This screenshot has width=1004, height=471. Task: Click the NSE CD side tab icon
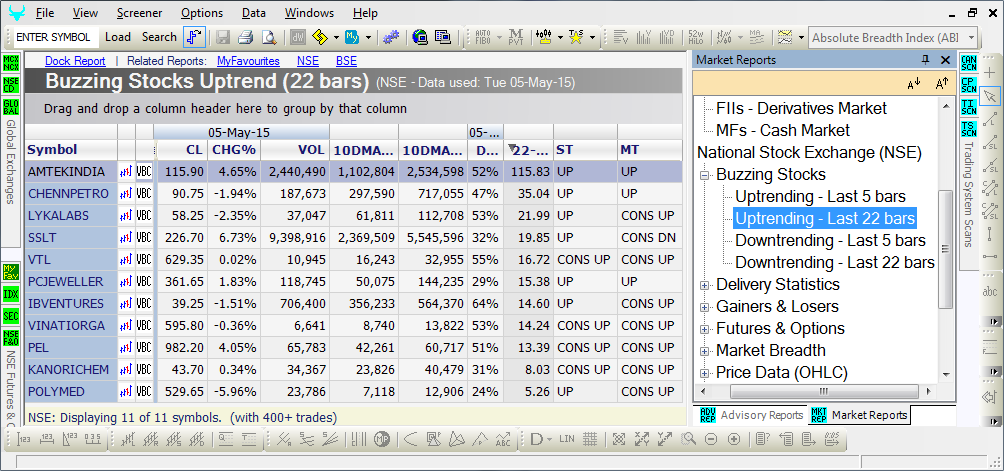pyautogui.click(x=11, y=84)
